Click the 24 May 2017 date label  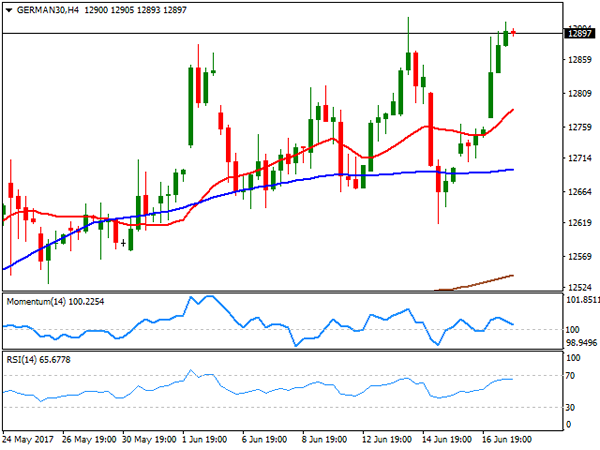(28, 439)
